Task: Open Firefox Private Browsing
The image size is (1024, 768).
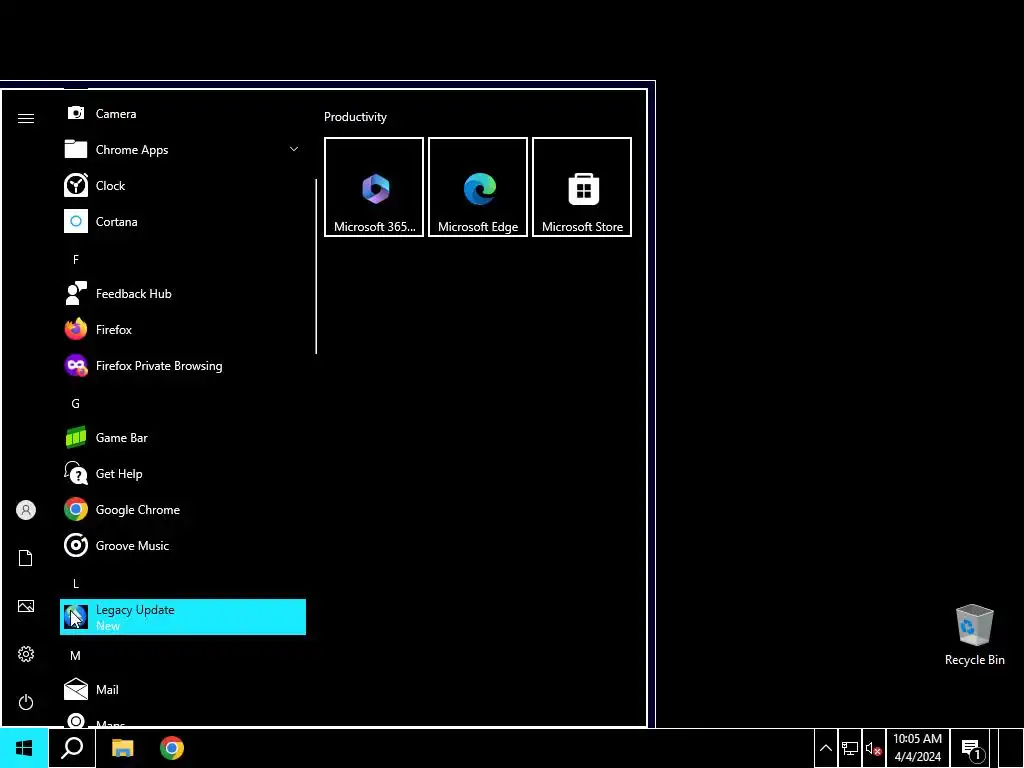Action: click(x=183, y=366)
